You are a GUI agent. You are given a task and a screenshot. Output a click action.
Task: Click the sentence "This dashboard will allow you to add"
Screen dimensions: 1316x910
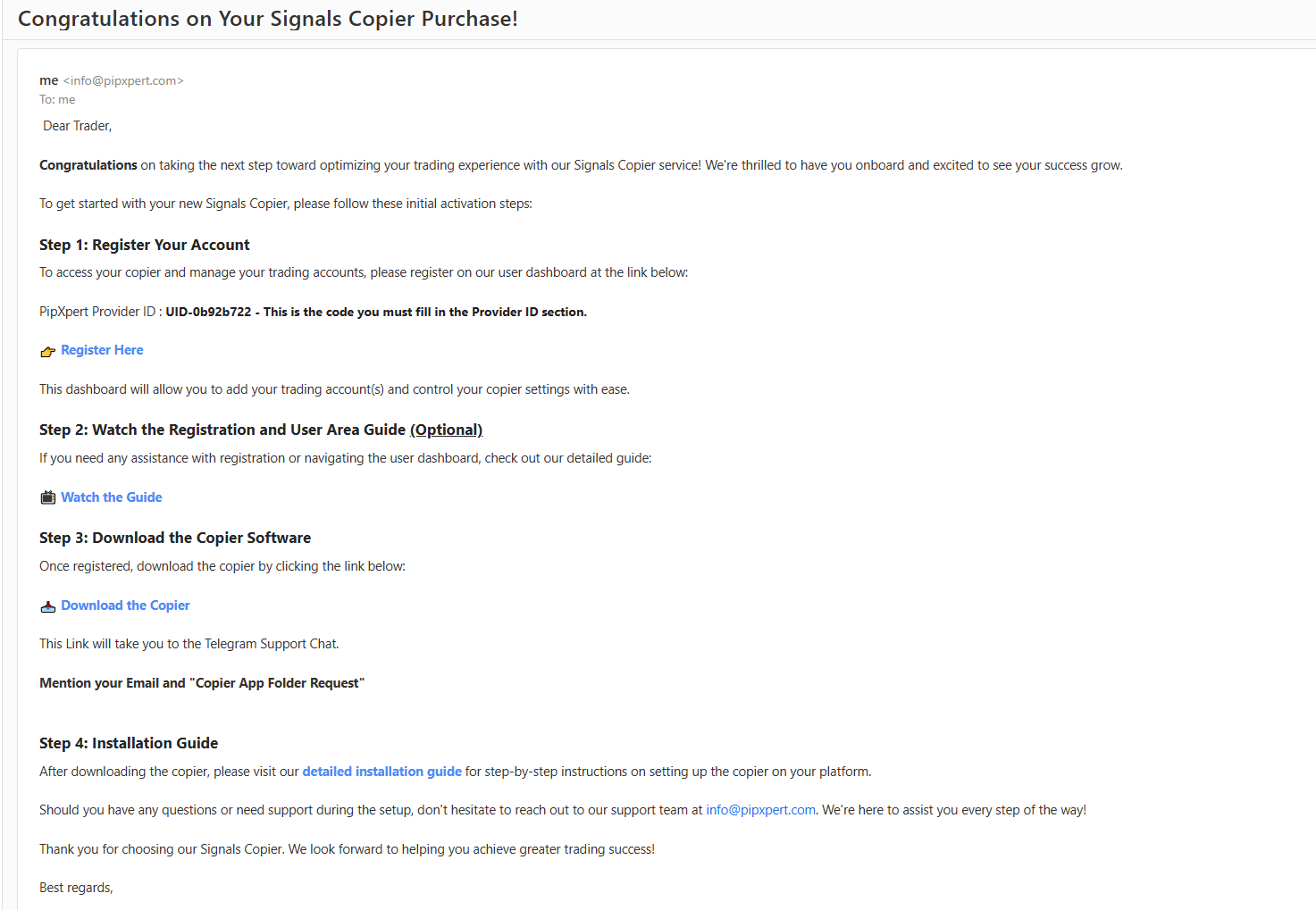[x=334, y=389]
